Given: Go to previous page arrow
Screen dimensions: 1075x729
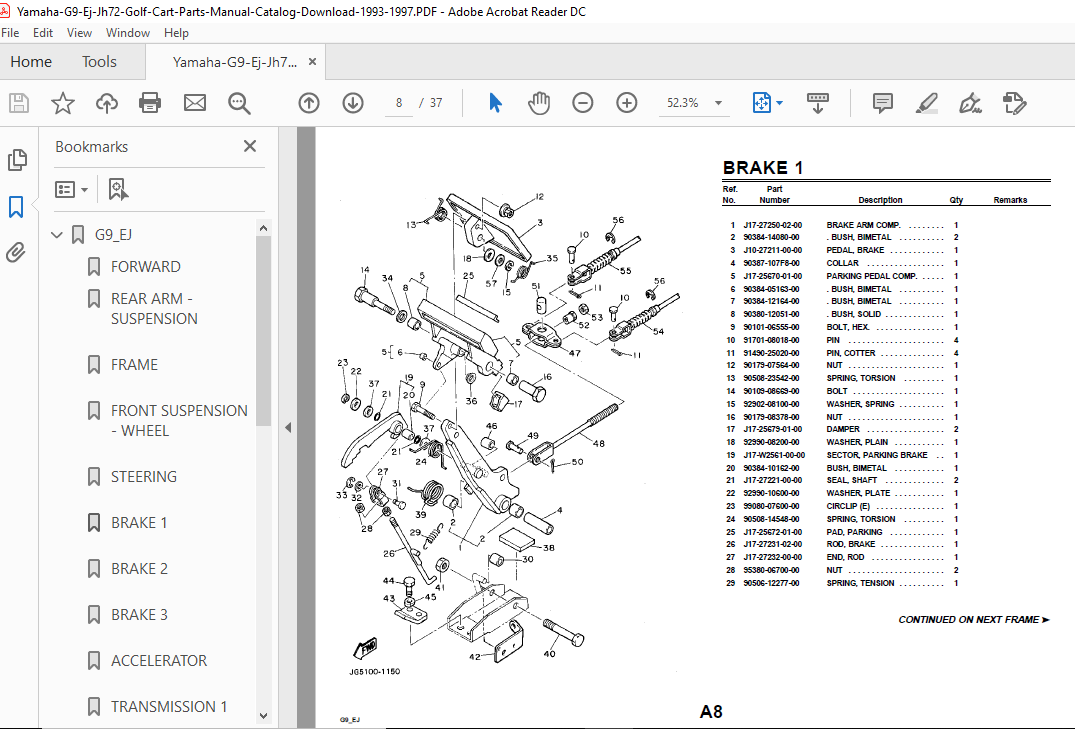Looking at the screenshot, I should 309,103.
